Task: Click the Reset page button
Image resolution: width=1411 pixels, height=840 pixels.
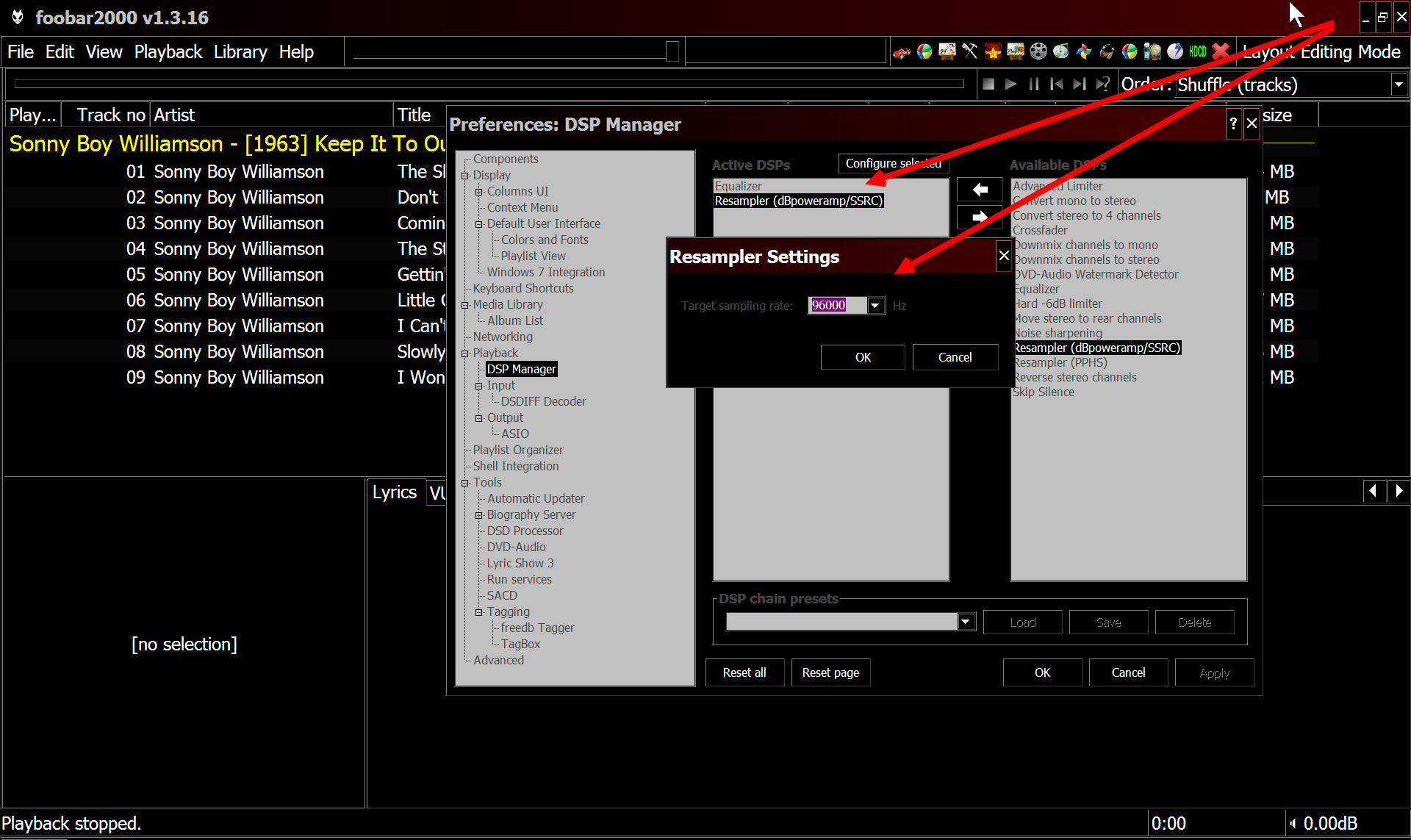Action: [x=830, y=672]
